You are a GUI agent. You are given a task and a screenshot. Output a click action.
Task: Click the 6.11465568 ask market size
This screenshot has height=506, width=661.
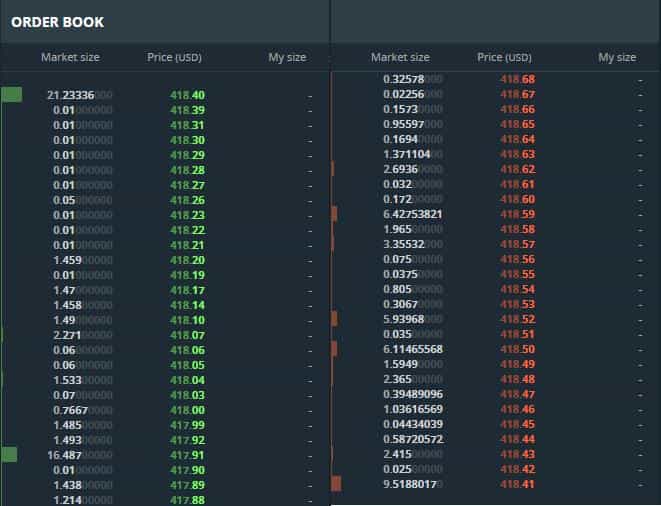412,349
